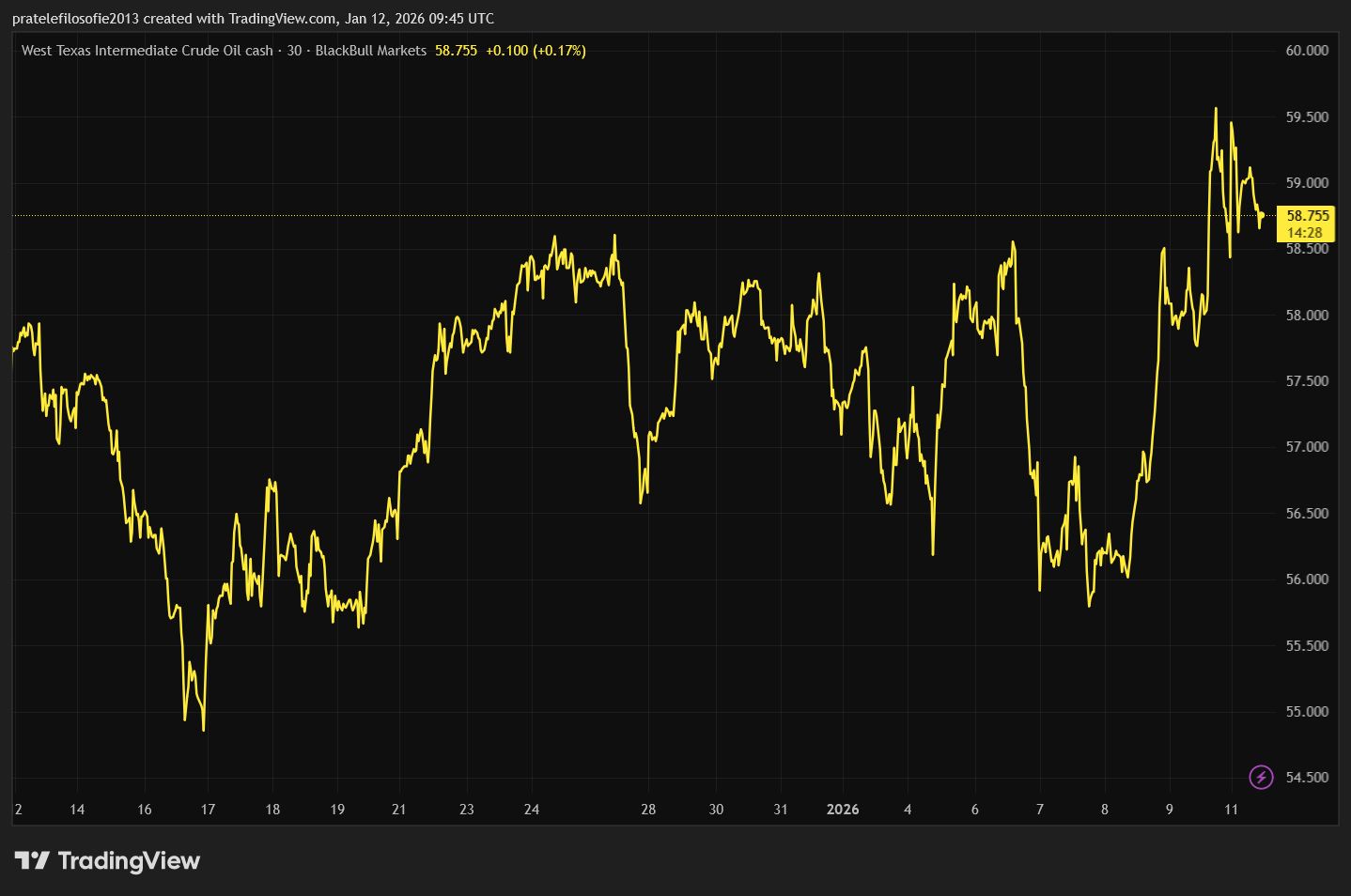Click date label 24 on time axis
The width and height of the screenshot is (1351, 896).
coord(532,810)
